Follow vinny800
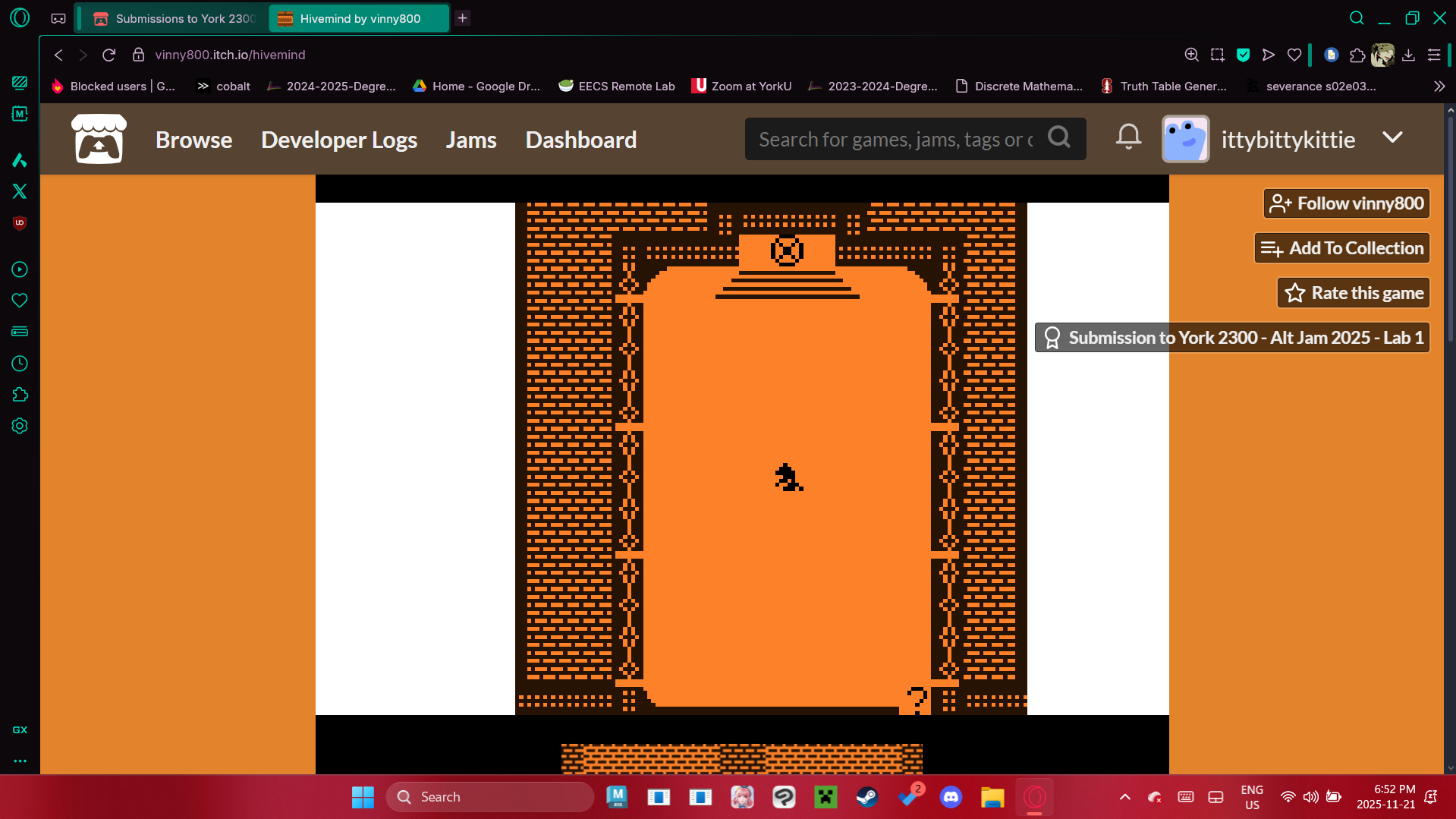Image resolution: width=1456 pixels, height=819 pixels. tap(1347, 203)
